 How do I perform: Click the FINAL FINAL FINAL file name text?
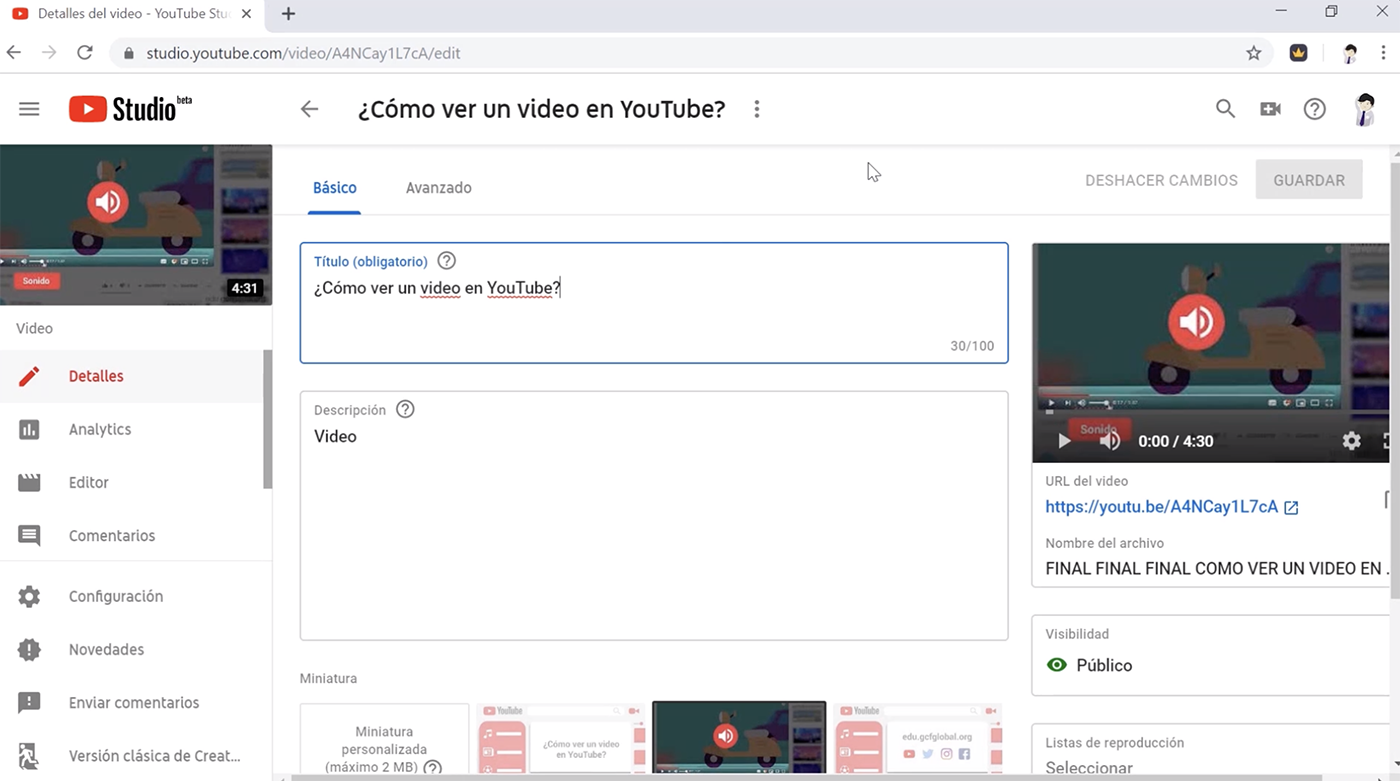click(x=1217, y=569)
